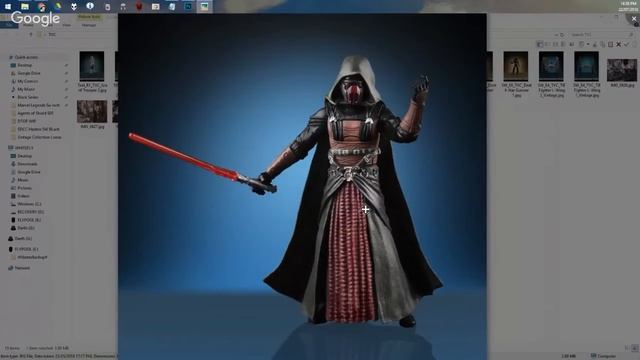Click the taskbar clock
Image resolution: width=640 pixels, height=360 pixels.
628,6
